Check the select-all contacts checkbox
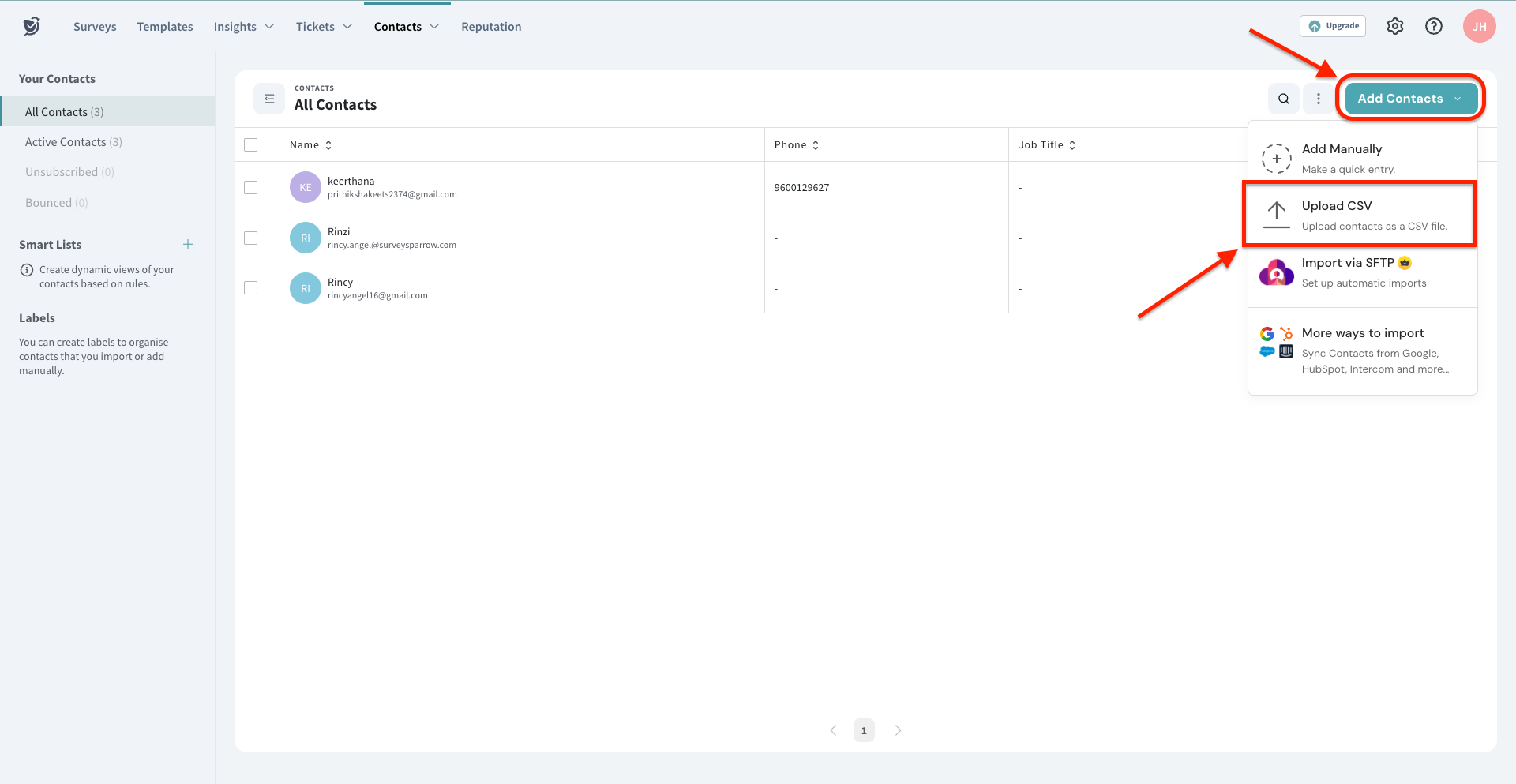 (x=251, y=144)
